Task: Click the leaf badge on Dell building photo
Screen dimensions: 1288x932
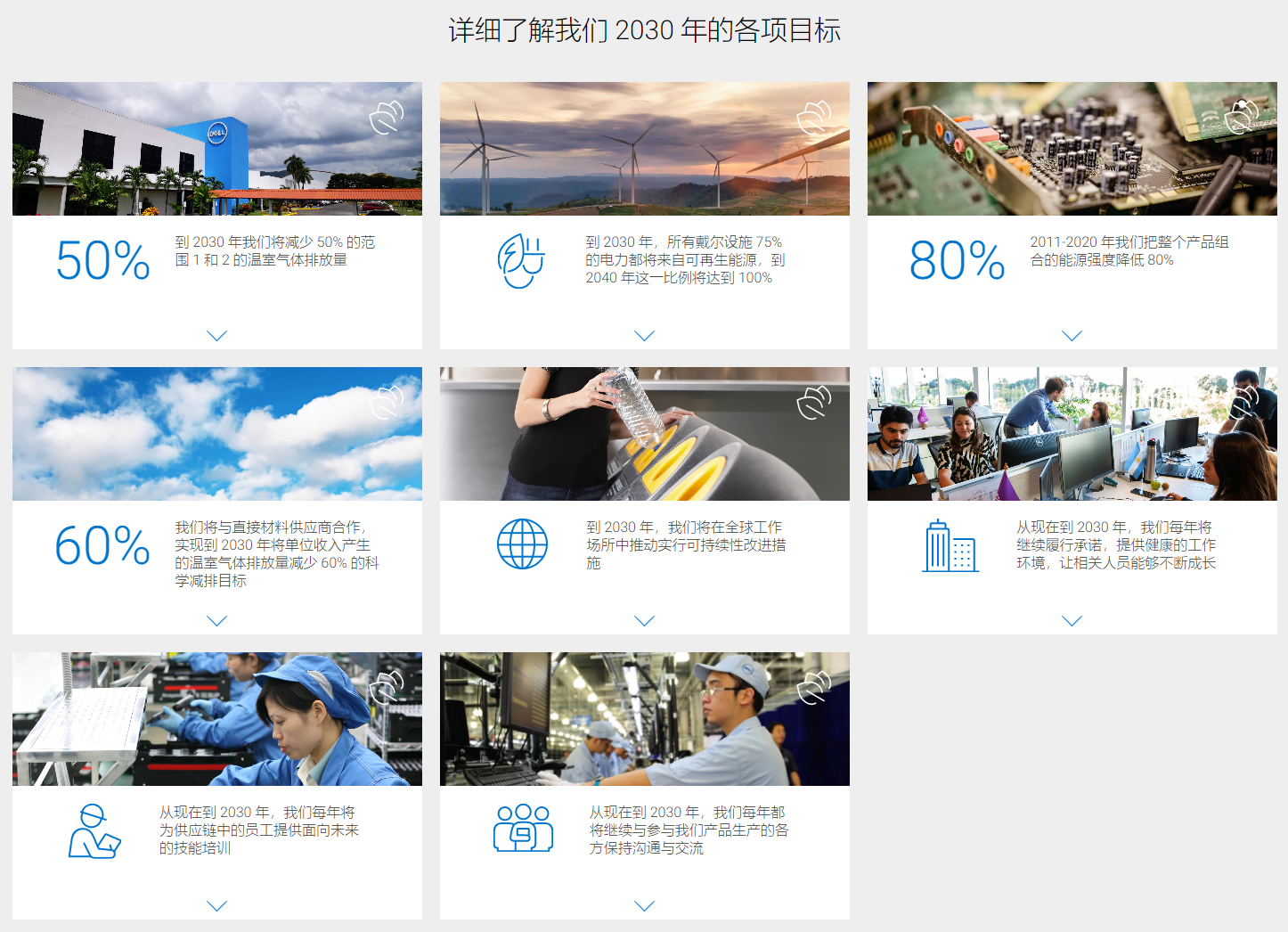Action: [387, 117]
